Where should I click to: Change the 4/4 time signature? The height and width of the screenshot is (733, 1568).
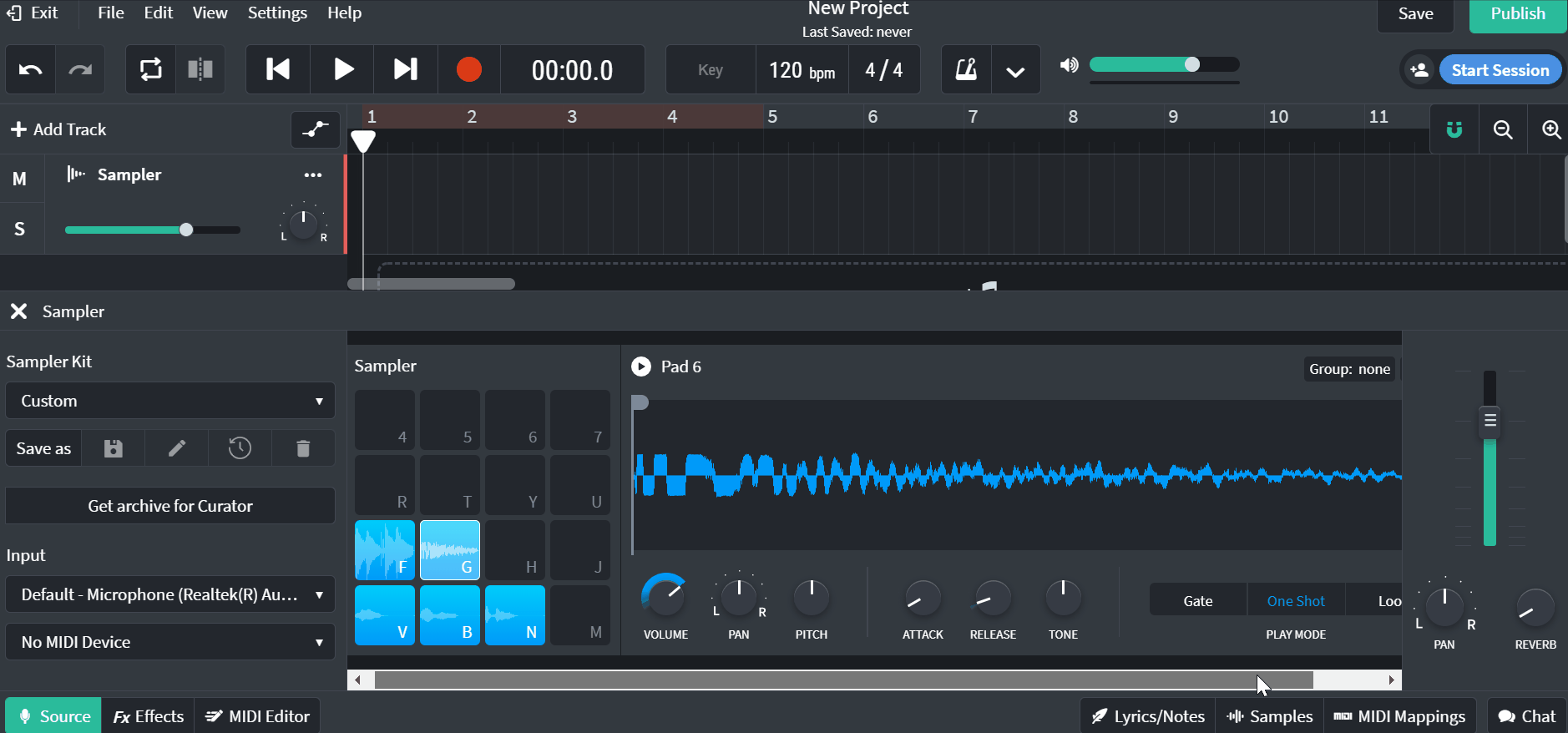884,69
